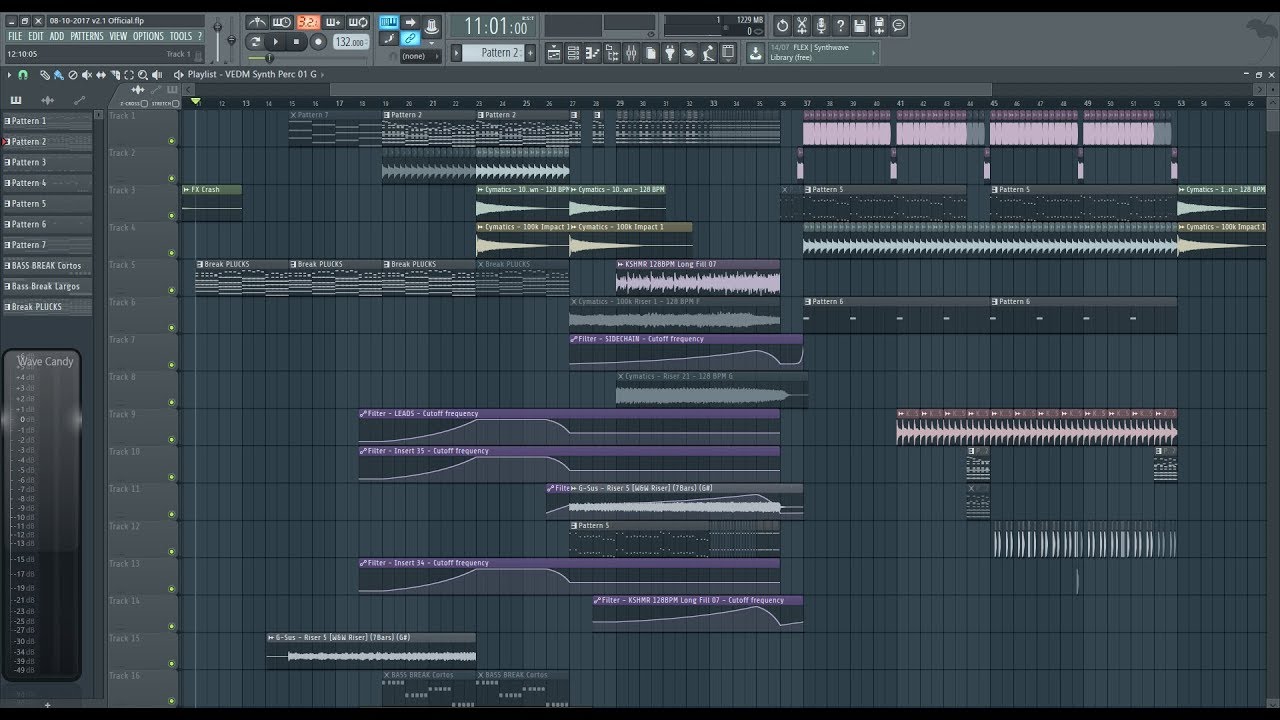Click the plus button next to Pattern 2
Viewport: 1280px width, 720px height.
[530, 52]
